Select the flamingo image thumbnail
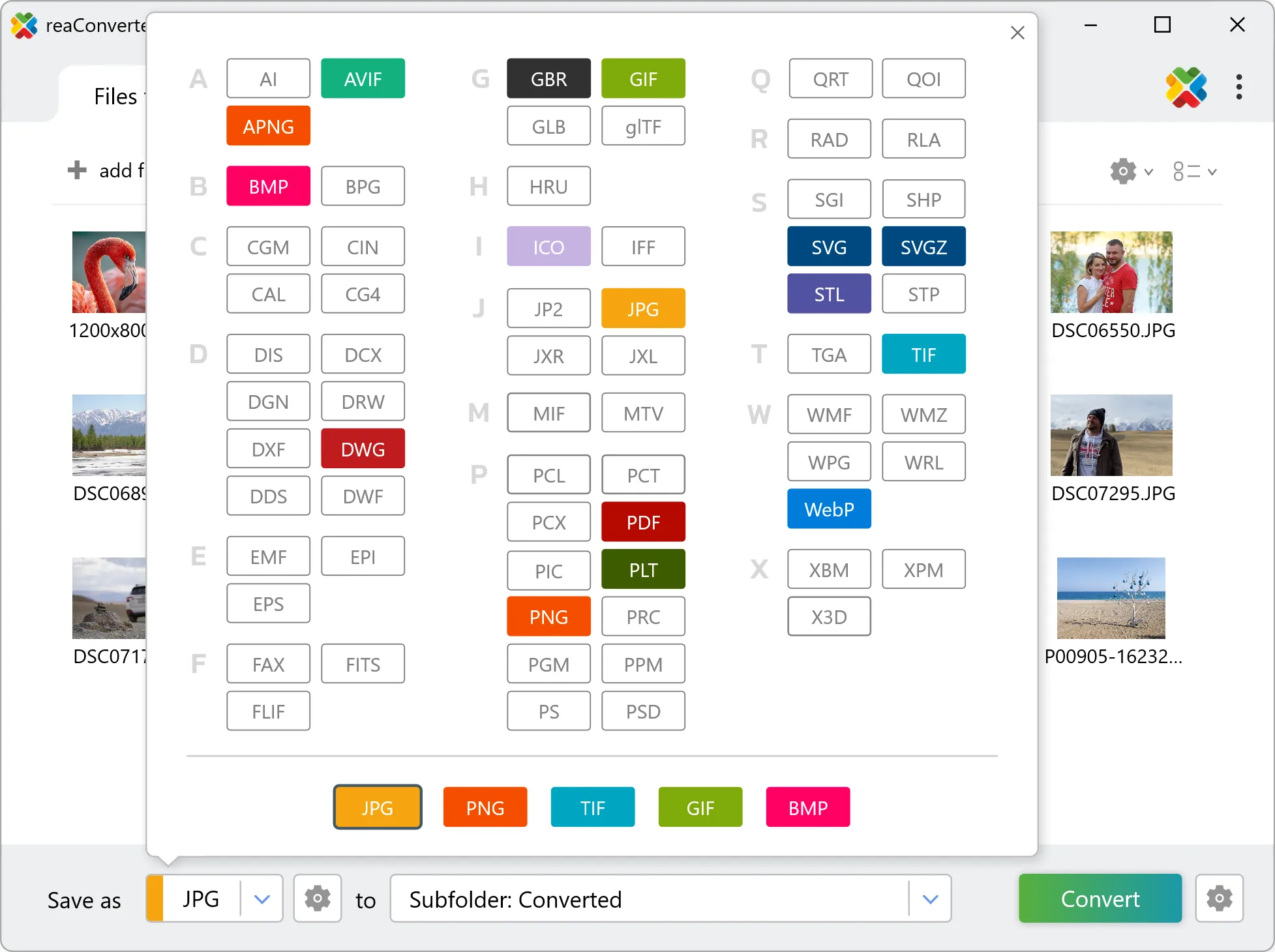 coord(109,272)
